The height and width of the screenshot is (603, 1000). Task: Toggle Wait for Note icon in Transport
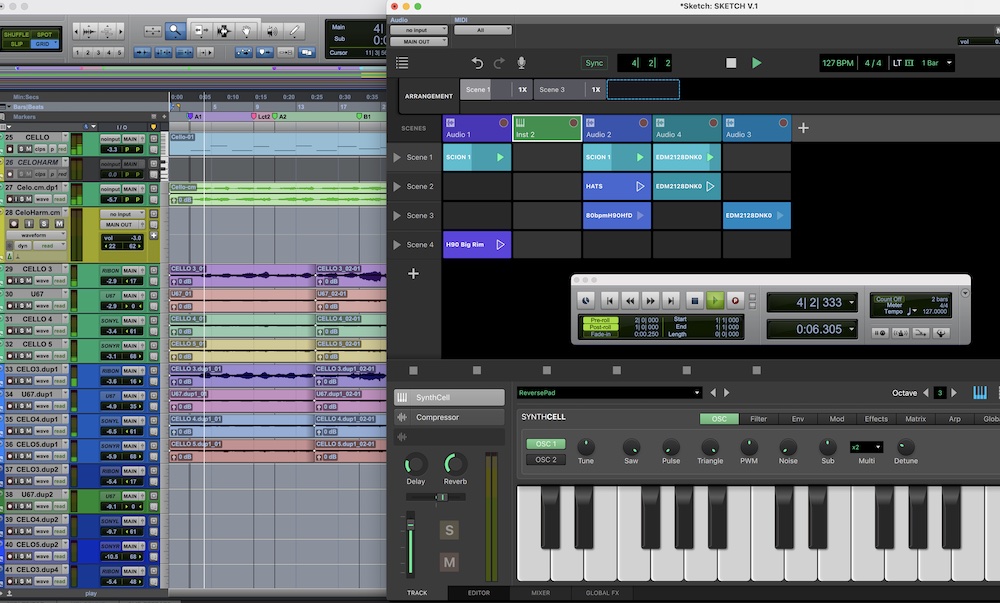[880, 333]
